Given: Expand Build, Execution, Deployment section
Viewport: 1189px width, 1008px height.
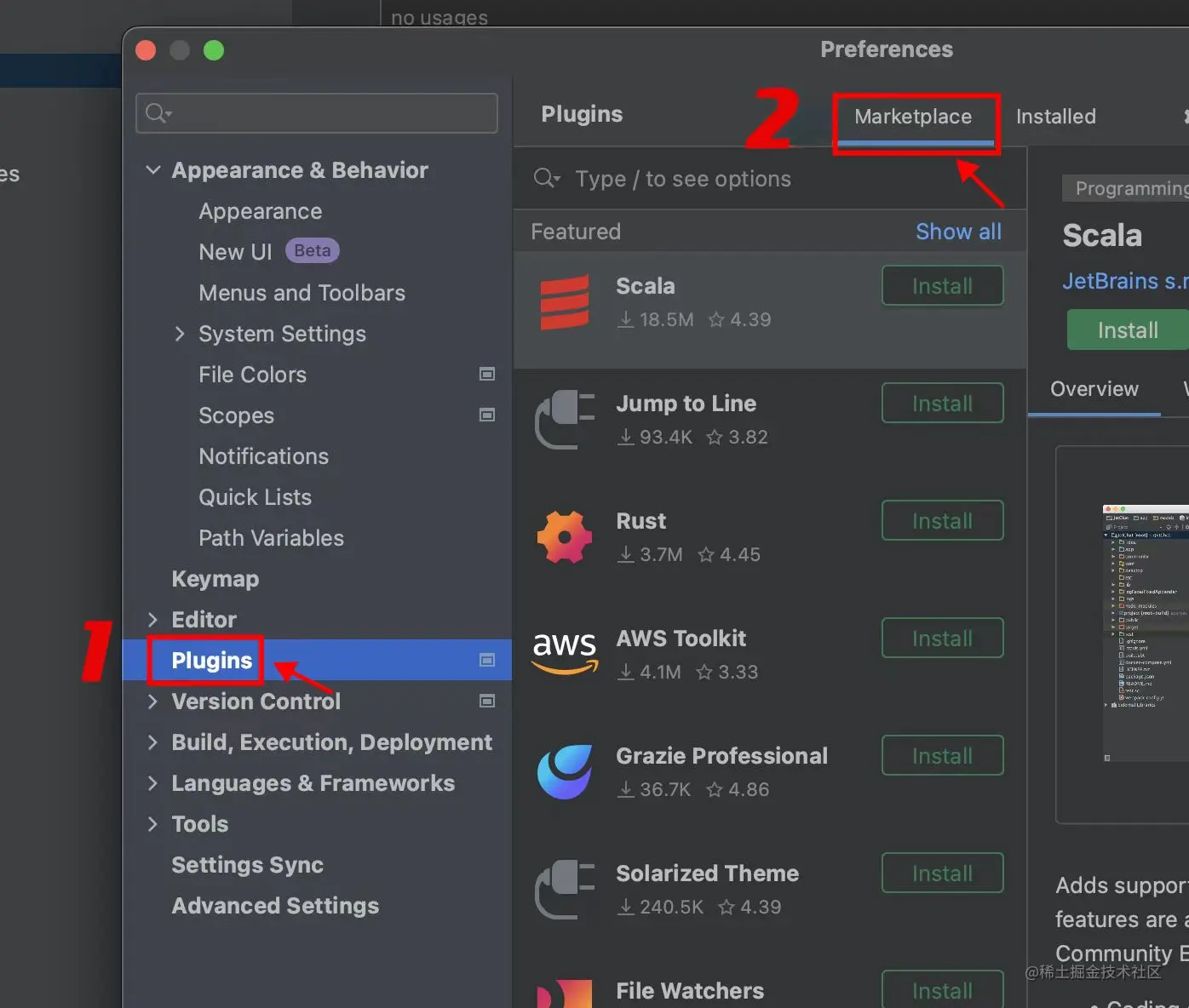Looking at the screenshot, I should tap(152, 742).
